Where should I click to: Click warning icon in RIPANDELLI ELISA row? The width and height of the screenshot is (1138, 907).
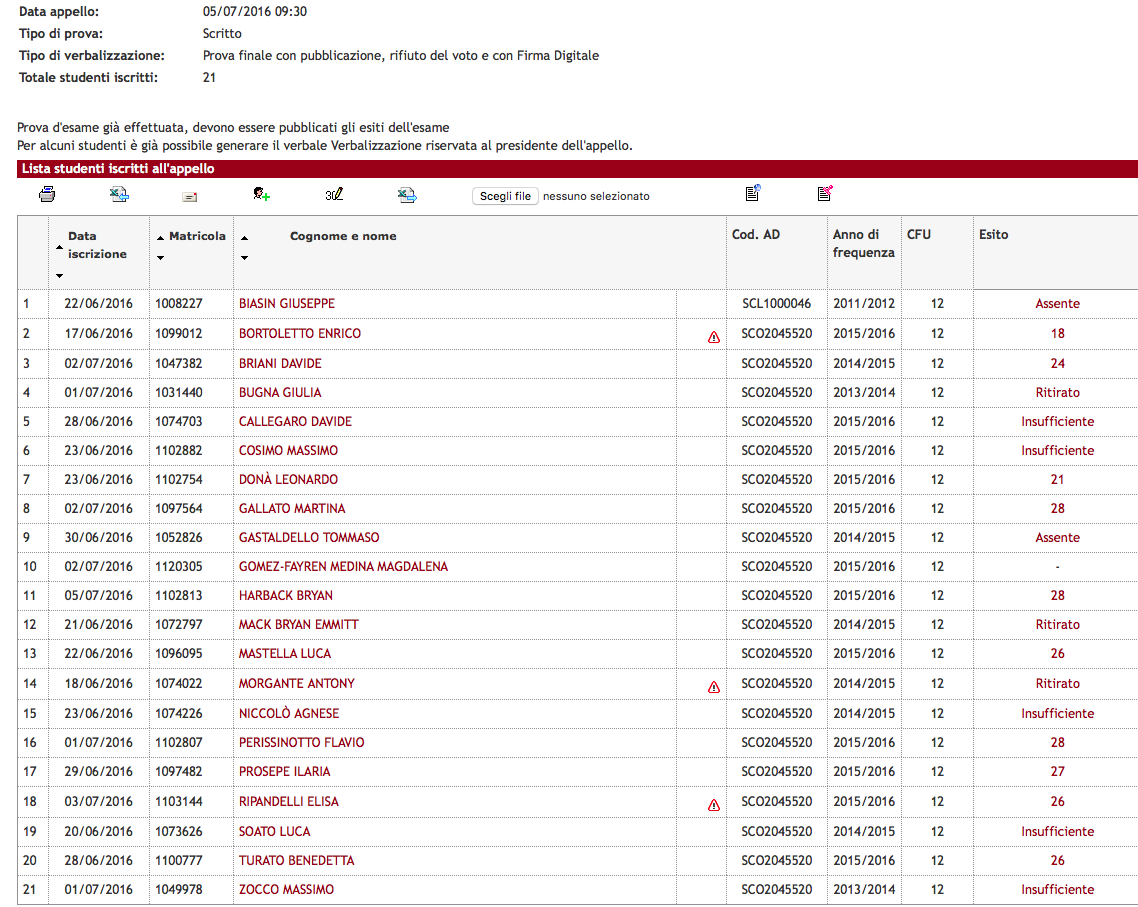(714, 805)
